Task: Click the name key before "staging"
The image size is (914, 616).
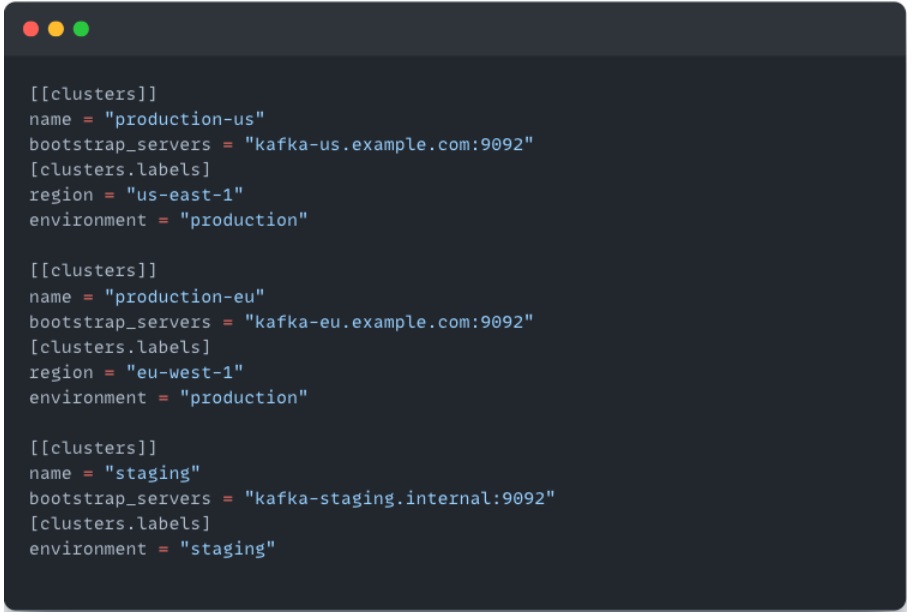Action: point(50,473)
